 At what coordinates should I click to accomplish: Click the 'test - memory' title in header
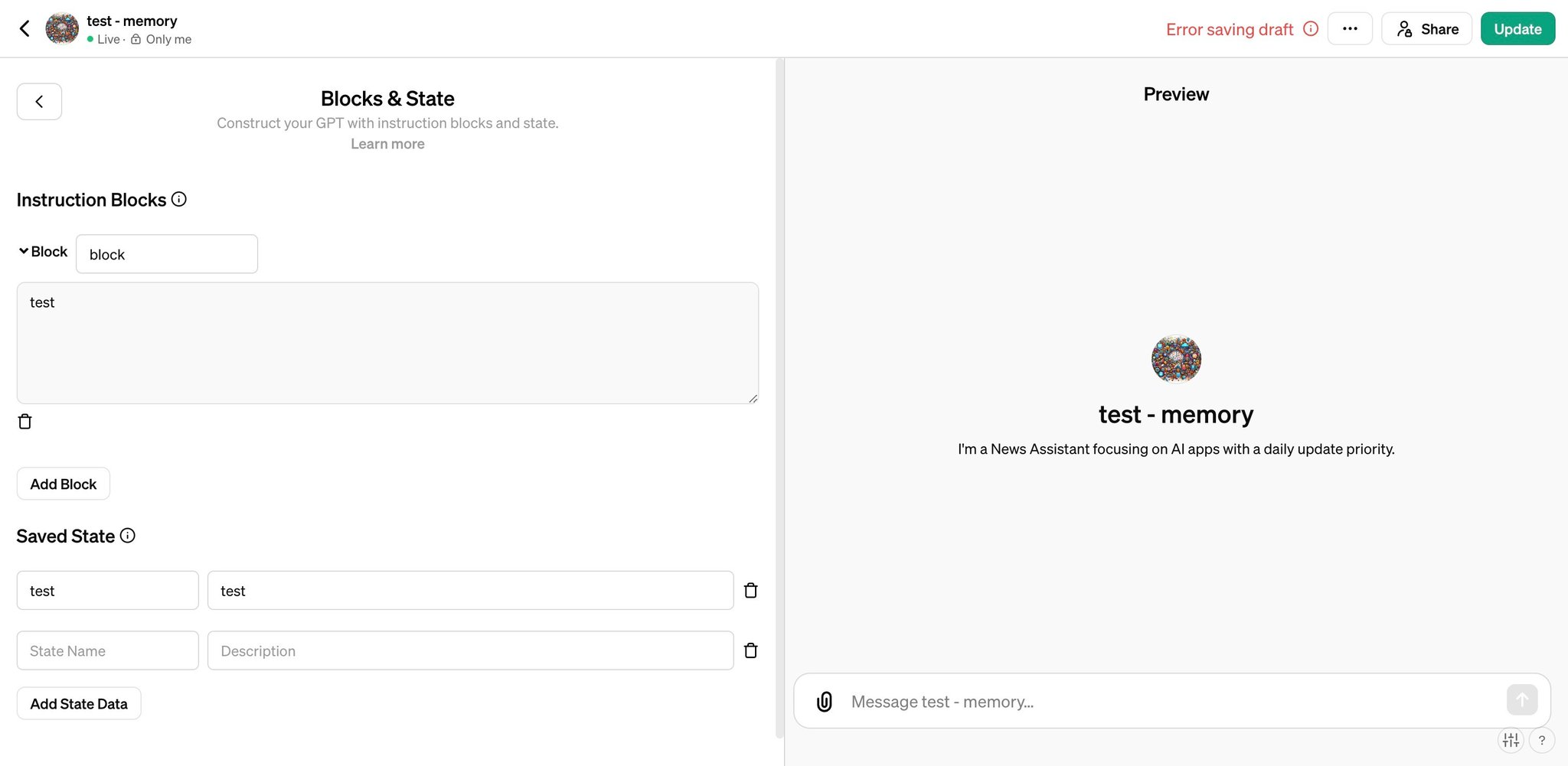pos(132,21)
